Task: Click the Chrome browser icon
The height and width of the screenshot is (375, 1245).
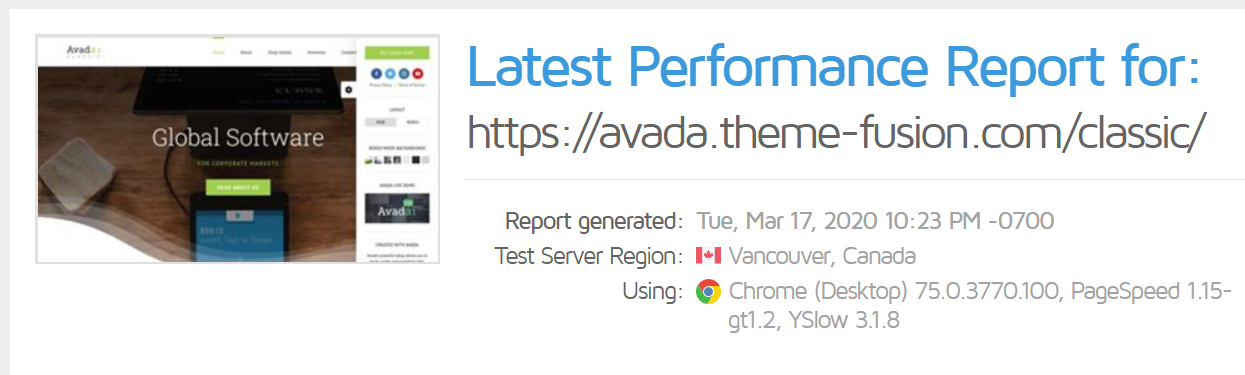Action: click(708, 292)
